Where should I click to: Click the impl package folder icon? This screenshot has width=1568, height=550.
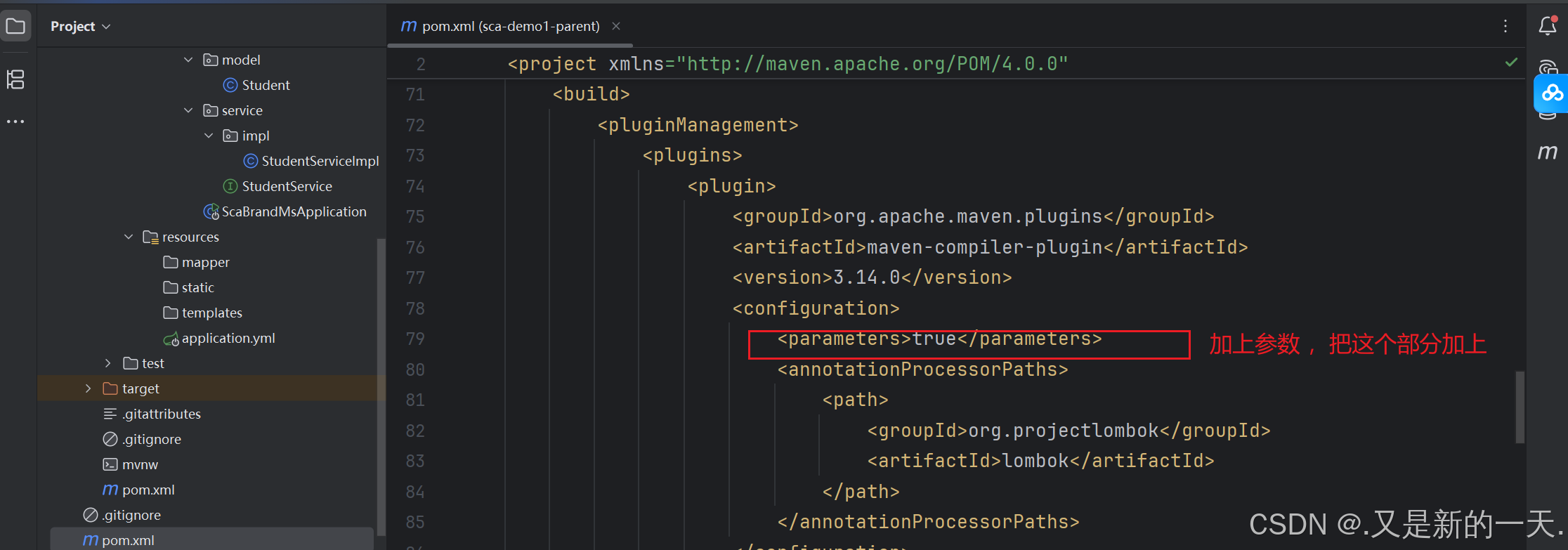(x=230, y=136)
